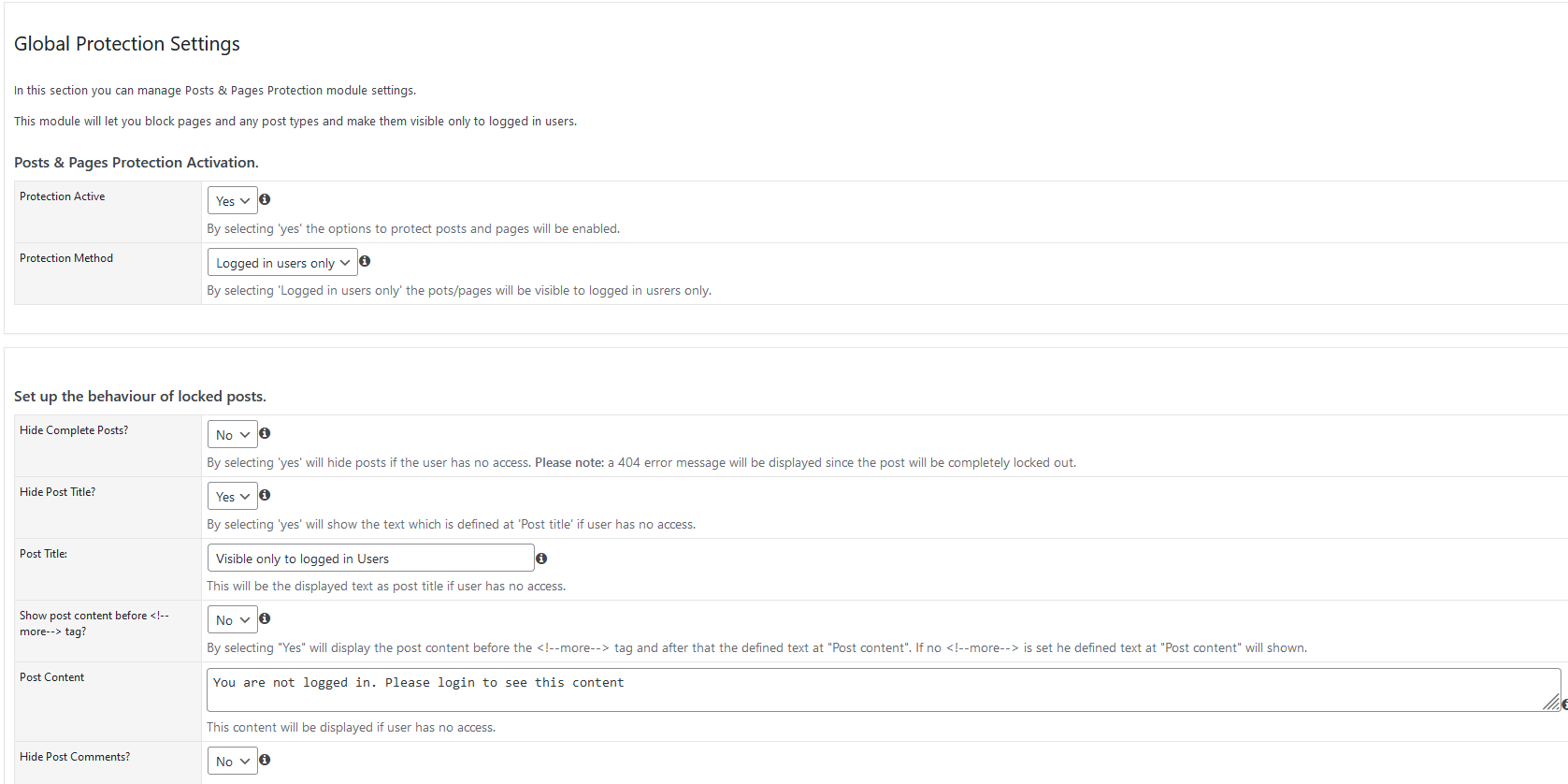Image resolution: width=1568 pixels, height=784 pixels.
Task: Click the Global Protection Settings heading
Action: pos(127,44)
